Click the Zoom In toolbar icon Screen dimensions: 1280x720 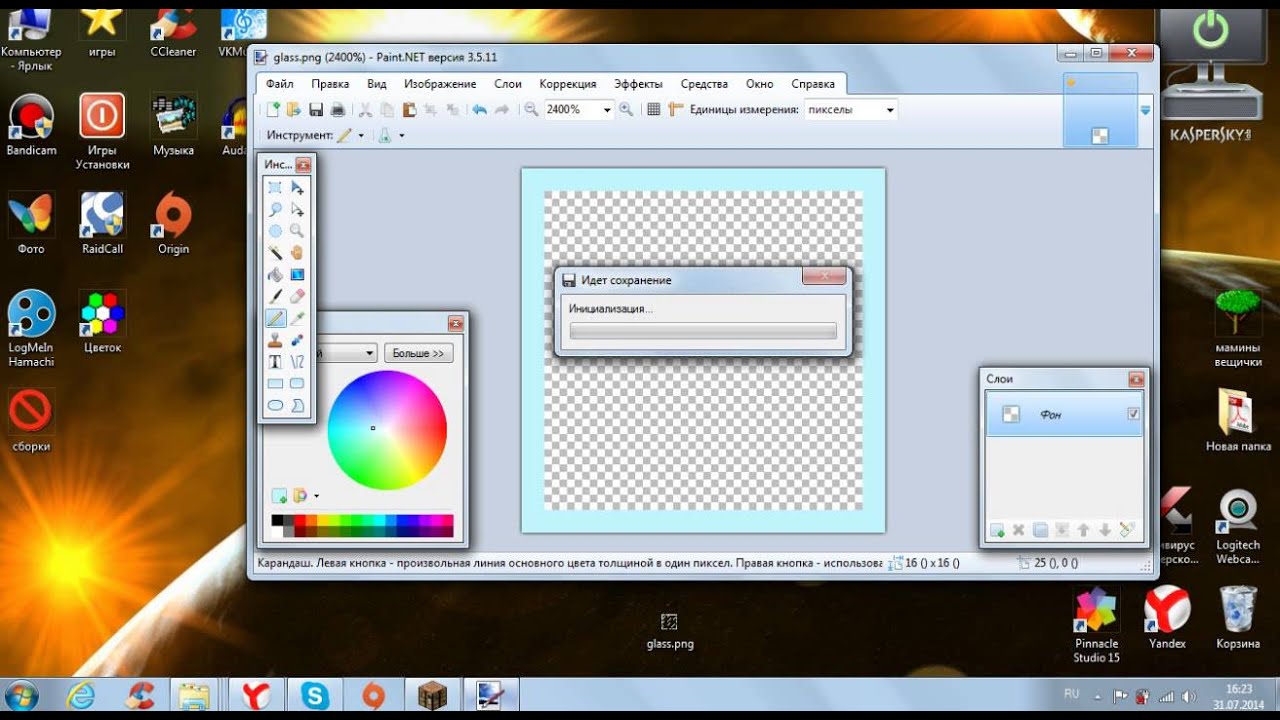point(626,110)
